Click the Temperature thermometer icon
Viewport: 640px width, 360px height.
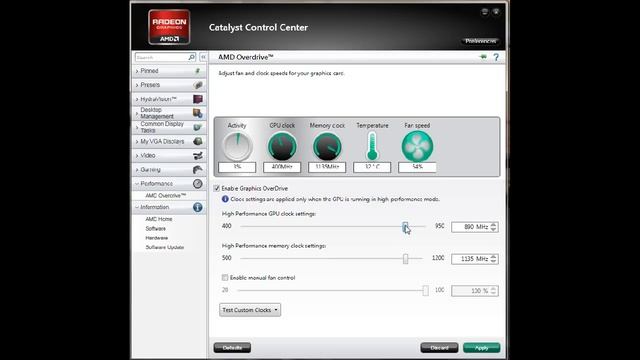coord(372,146)
